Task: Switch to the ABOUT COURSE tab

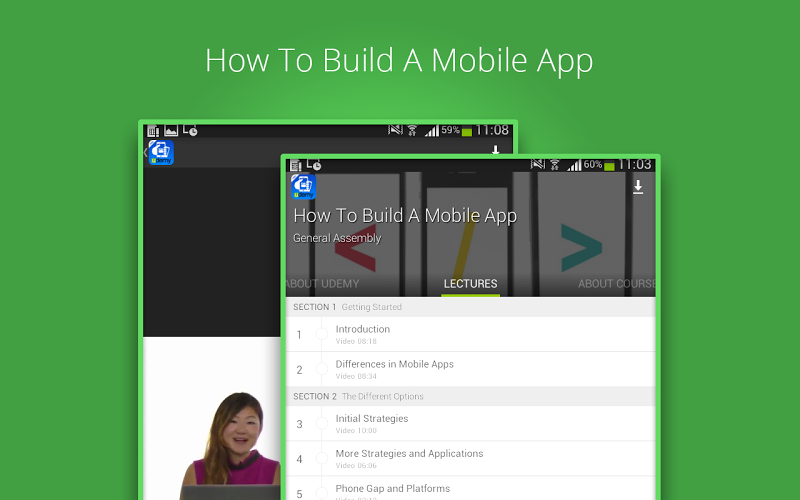Action: pos(616,284)
